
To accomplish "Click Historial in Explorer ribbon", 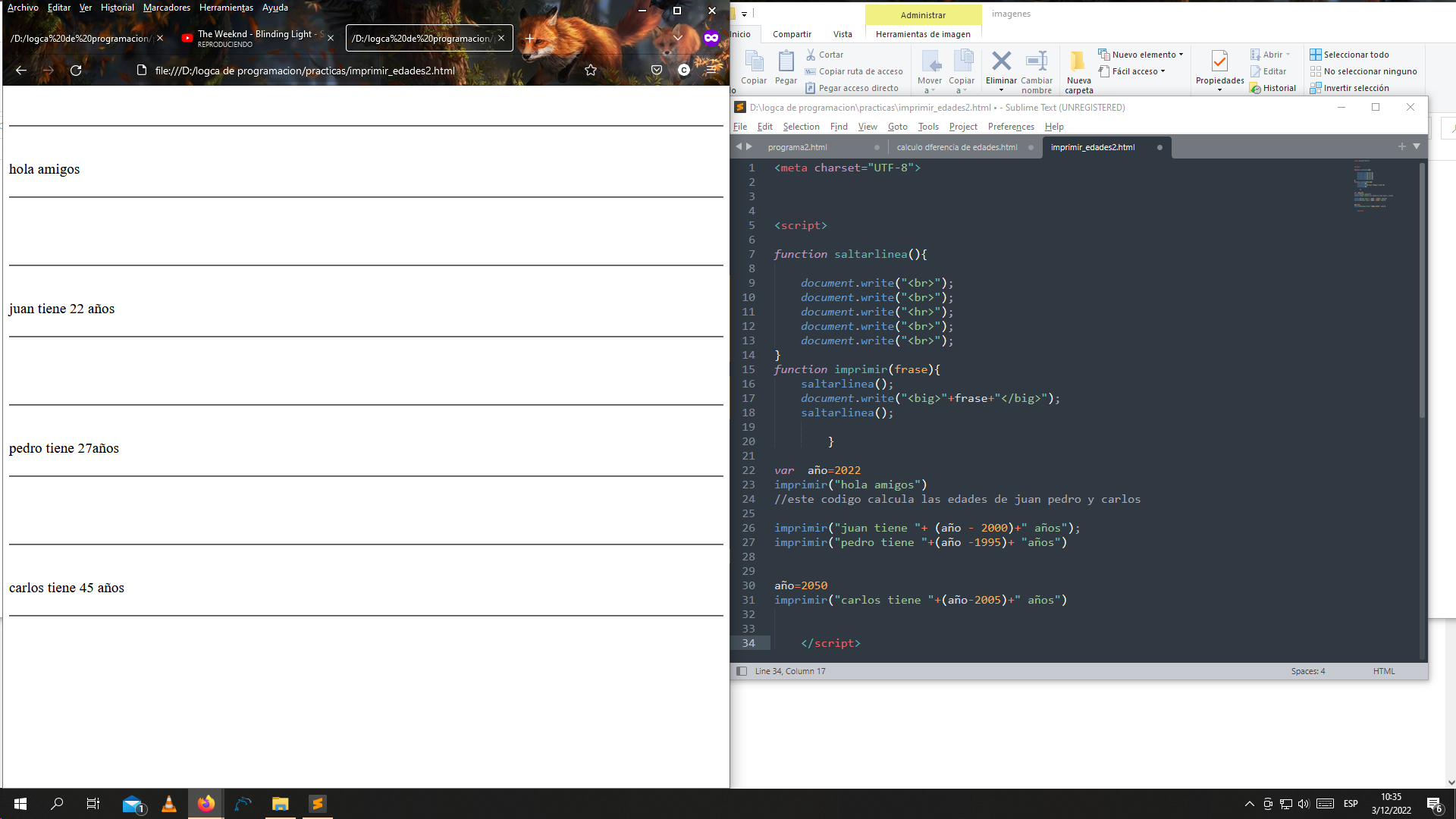I will click(1272, 88).
